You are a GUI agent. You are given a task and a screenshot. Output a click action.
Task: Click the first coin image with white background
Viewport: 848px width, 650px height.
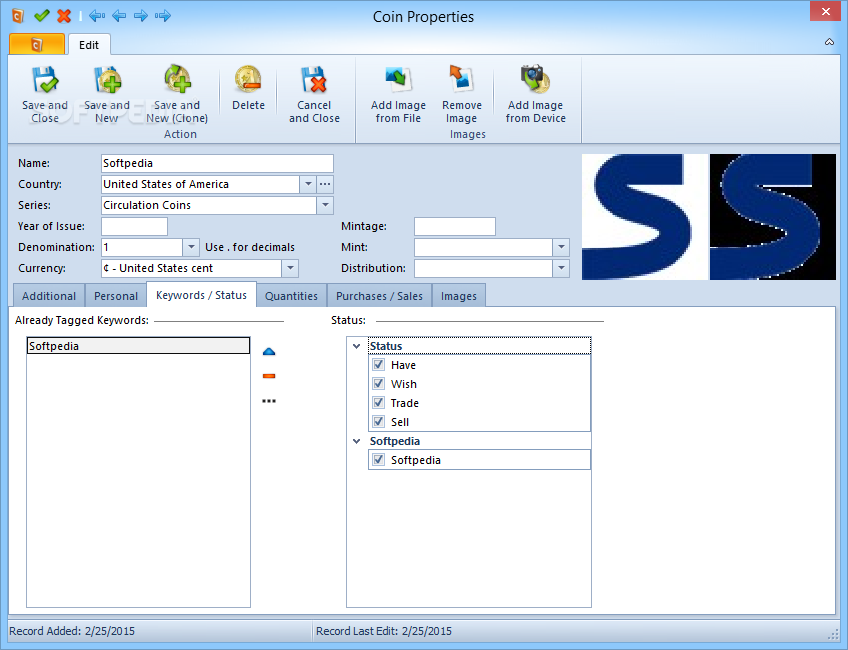(645, 217)
